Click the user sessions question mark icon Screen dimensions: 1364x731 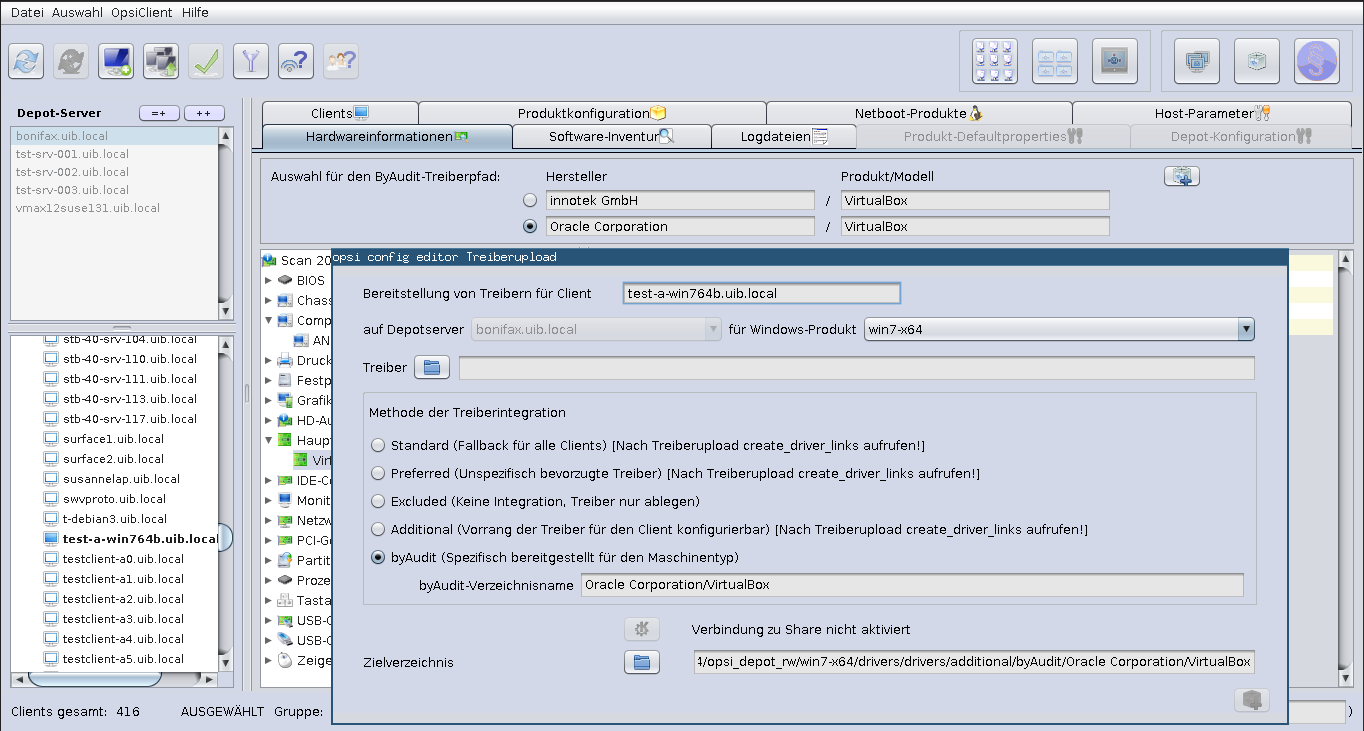tap(341, 61)
